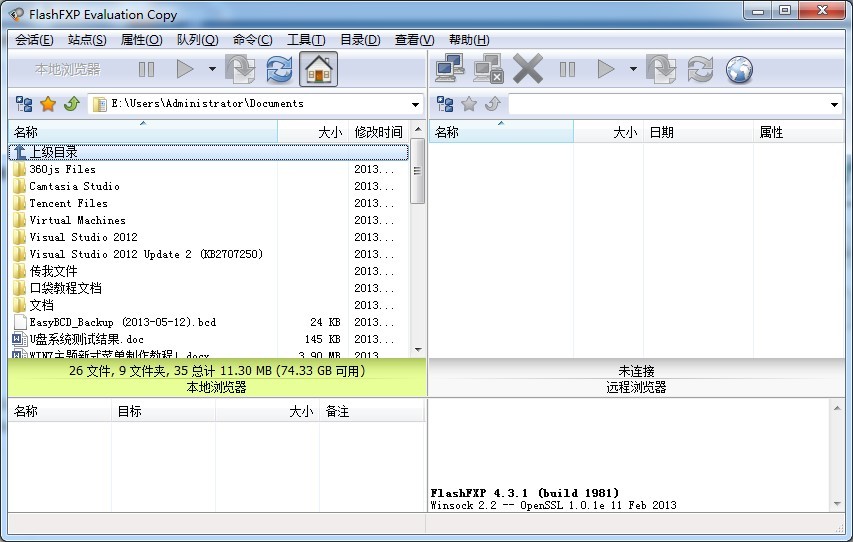Viewport: 853px width, 542px height.
Task: Sort local files by 名称 column
Action: pos(143,132)
